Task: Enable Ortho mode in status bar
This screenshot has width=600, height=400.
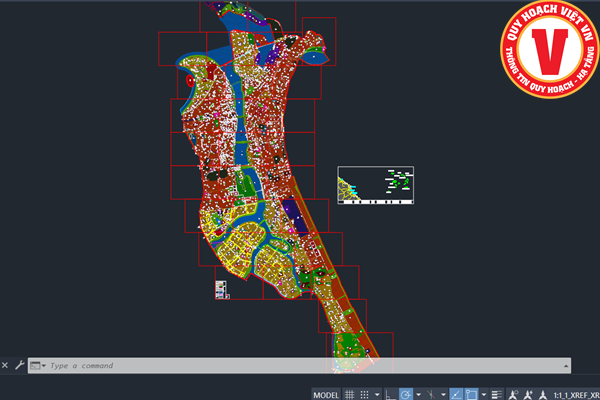Action: [389, 394]
